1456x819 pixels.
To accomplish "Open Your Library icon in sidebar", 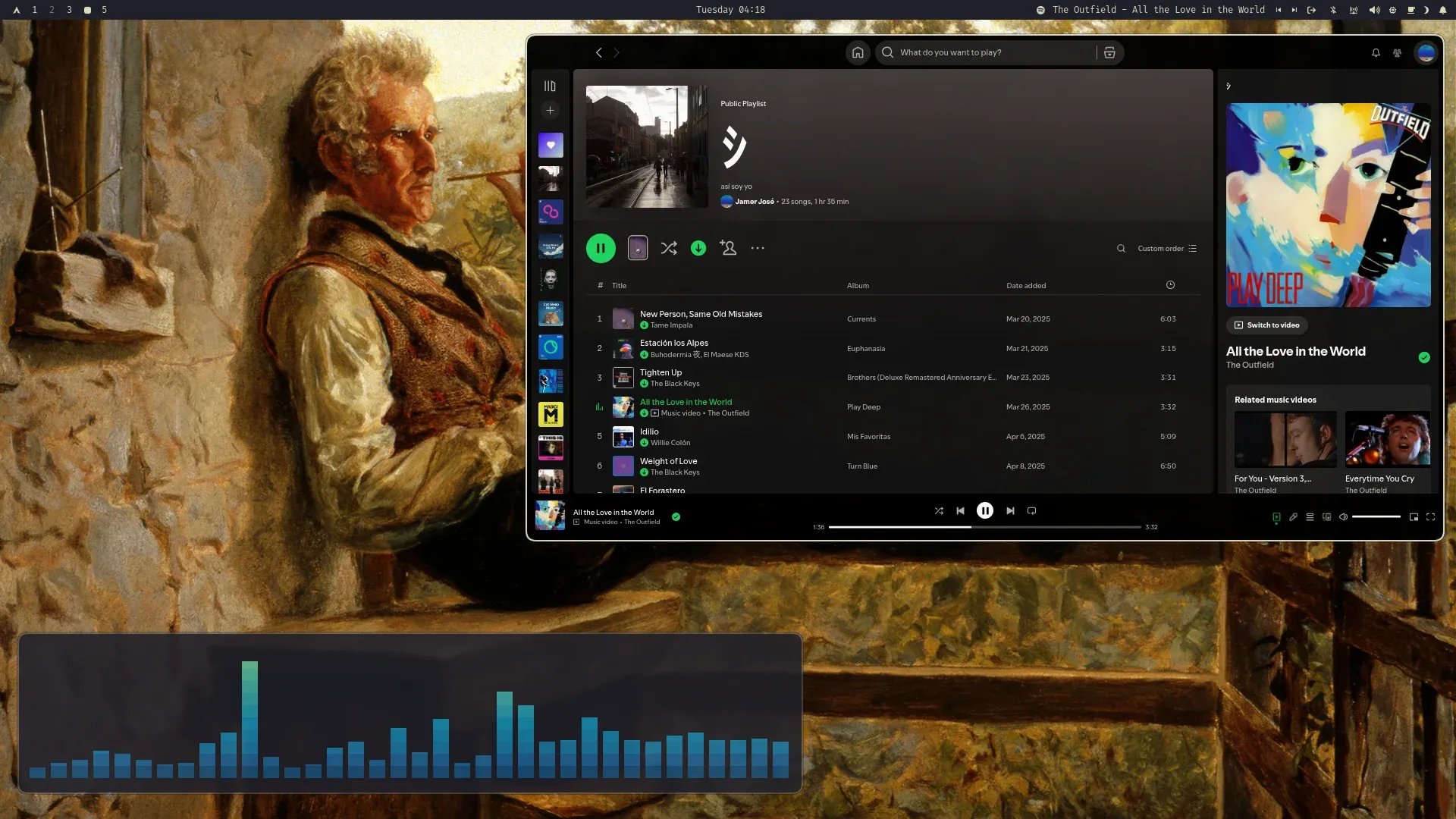I will click(550, 86).
